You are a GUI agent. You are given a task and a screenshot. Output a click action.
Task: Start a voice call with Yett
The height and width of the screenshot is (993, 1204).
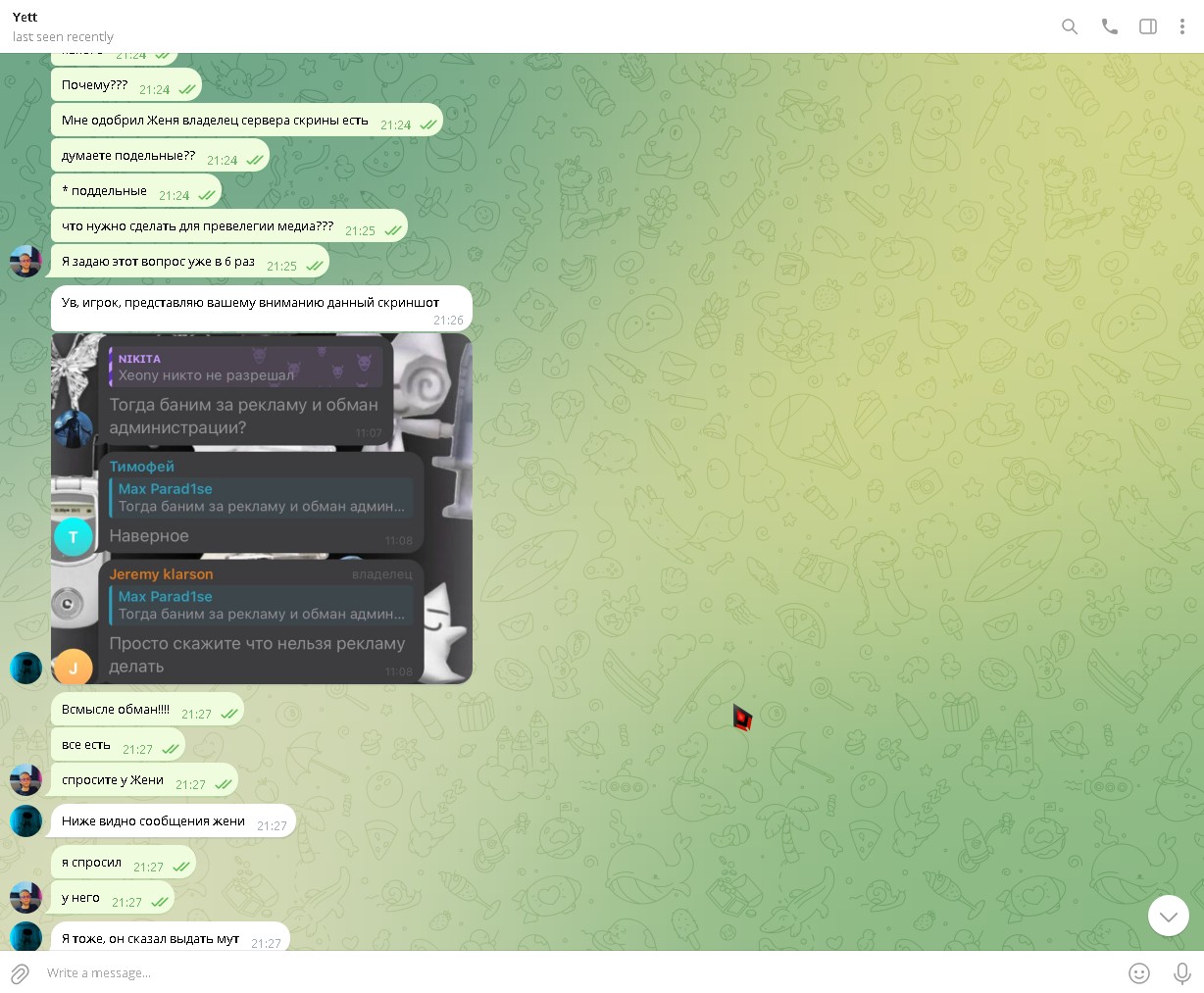tap(1109, 26)
